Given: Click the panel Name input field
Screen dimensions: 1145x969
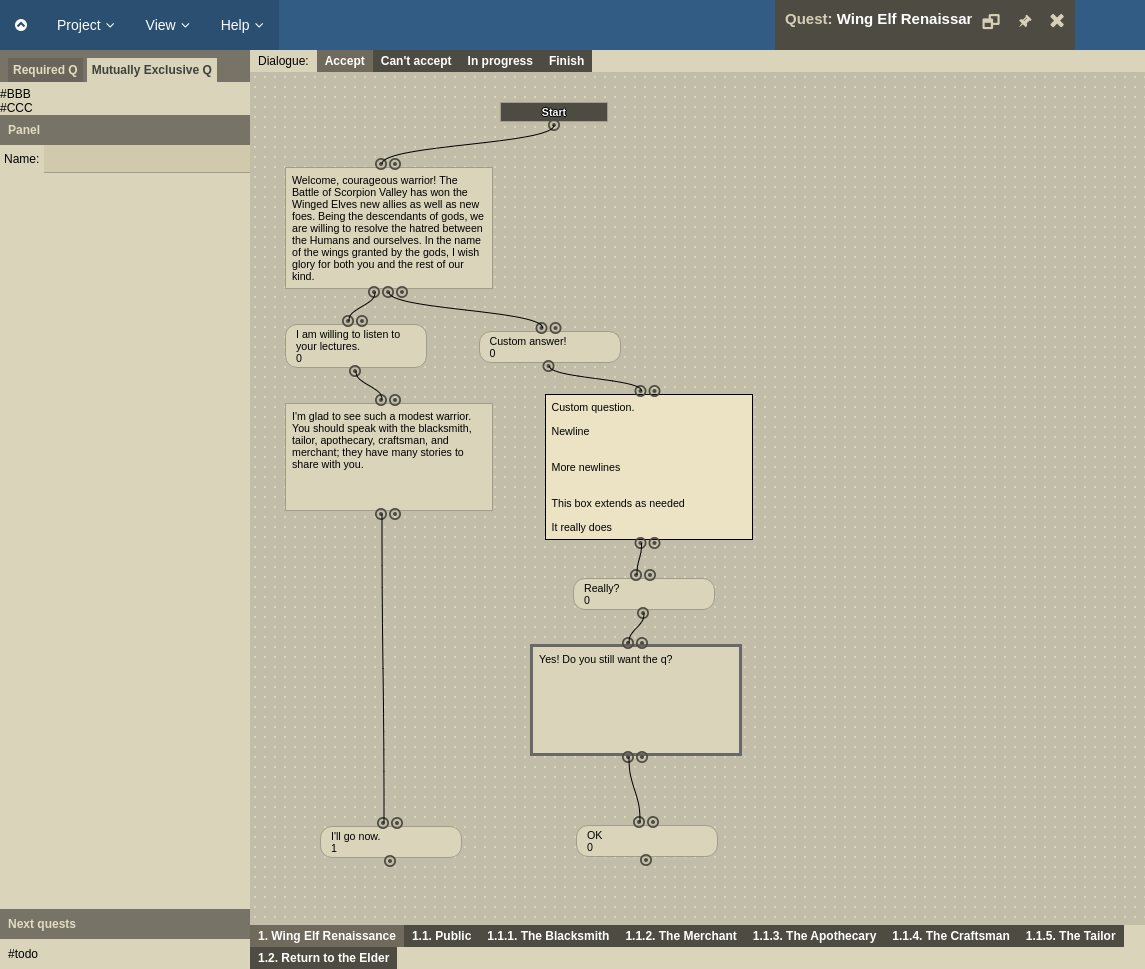Looking at the screenshot, I should point(147,159).
